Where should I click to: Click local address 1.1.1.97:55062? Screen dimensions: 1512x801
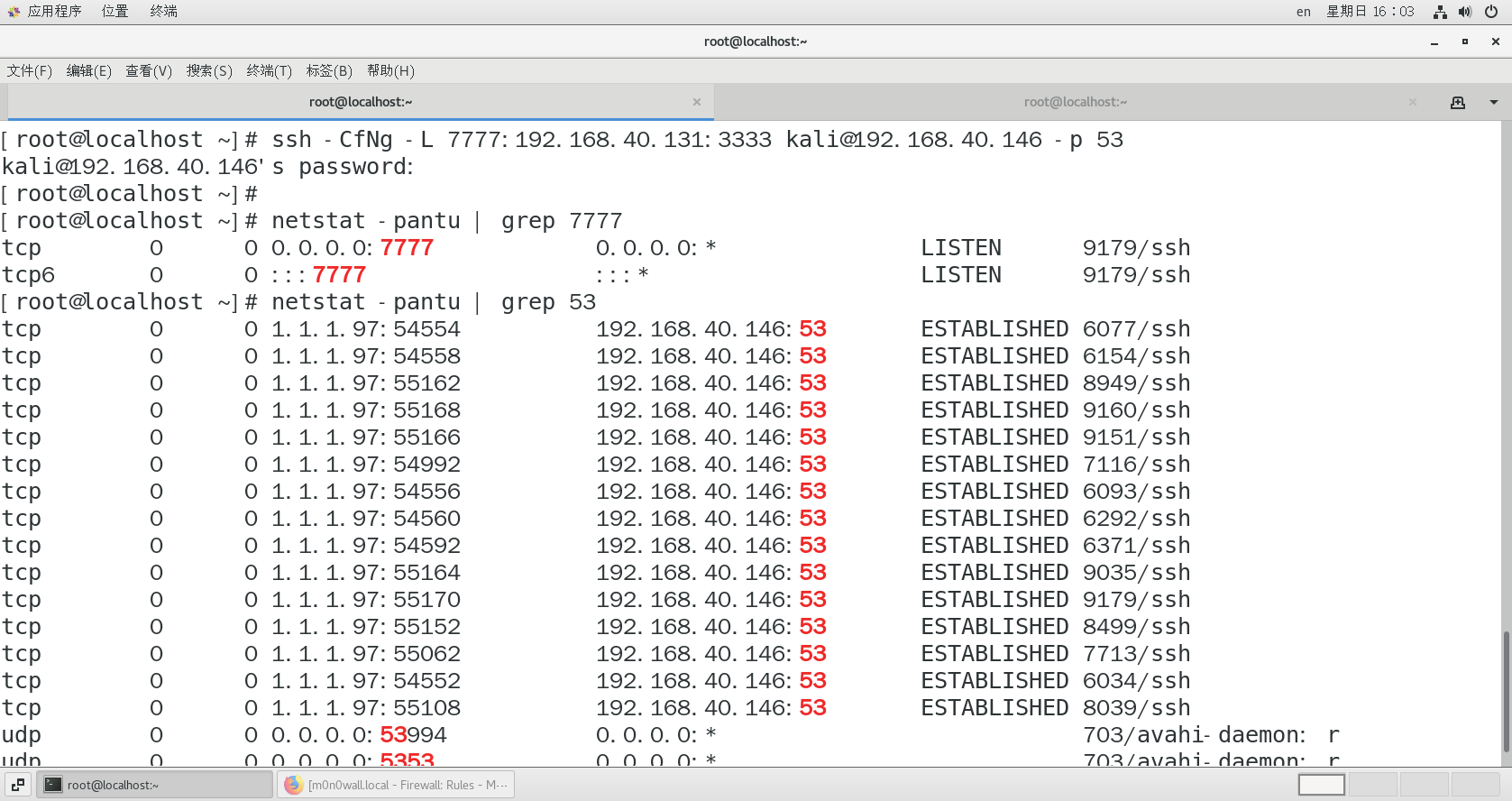tap(366, 654)
